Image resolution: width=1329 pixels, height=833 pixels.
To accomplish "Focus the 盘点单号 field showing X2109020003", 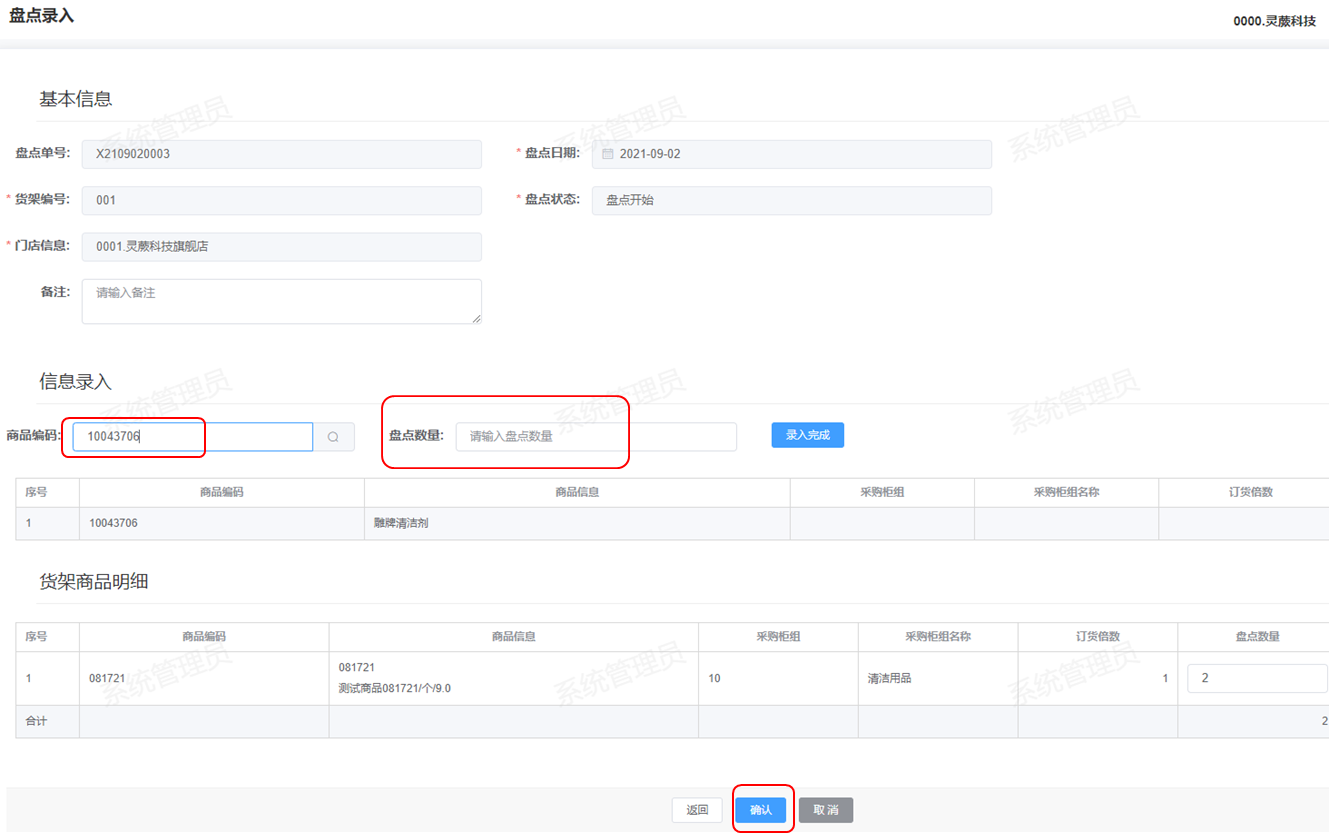I will pyautogui.click(x=282, y=154).
